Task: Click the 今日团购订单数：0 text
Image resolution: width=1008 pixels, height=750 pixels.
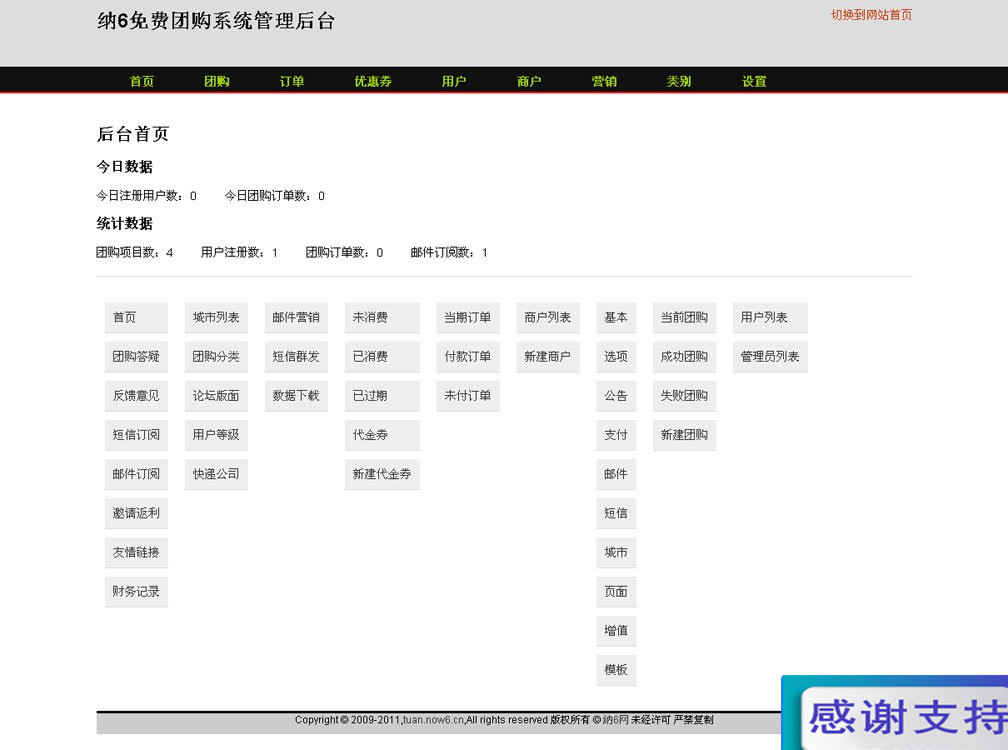Action: coord(274,196)
